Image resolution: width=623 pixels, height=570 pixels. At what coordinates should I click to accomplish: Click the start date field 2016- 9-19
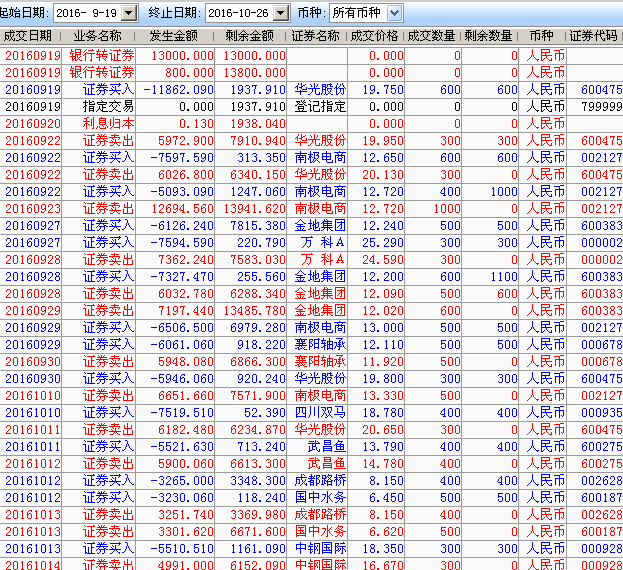click(x=87, y=13)
